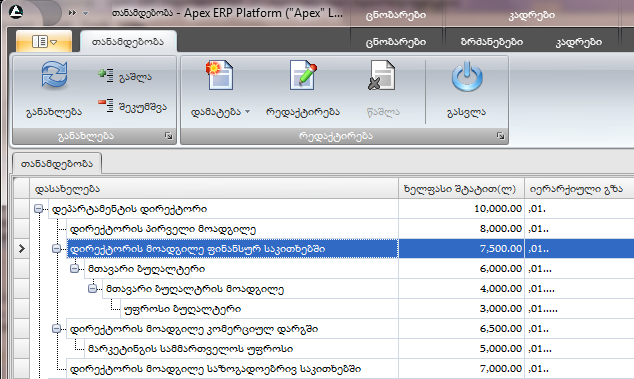The height and width of the screenshot is (379, 634).
Task: Click the salary cell 10,000.00
Action: coord(461,209)
